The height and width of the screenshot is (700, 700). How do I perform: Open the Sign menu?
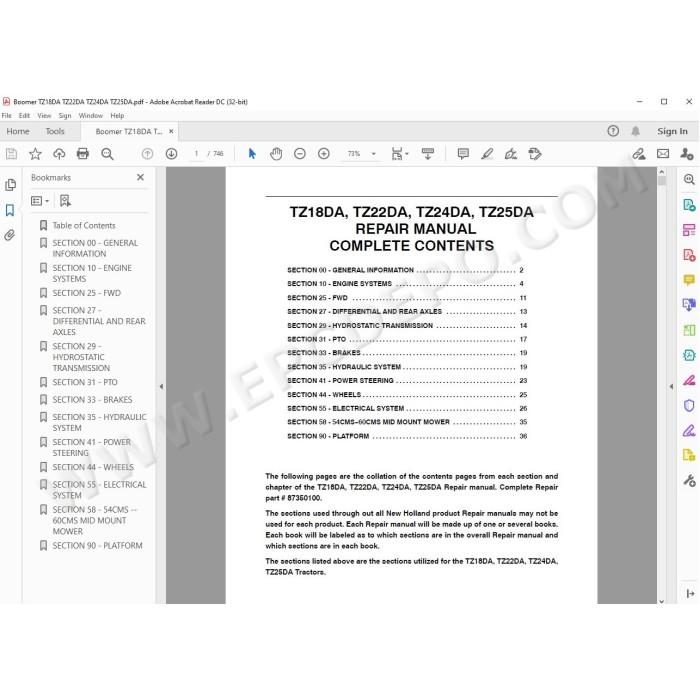(x=65, y=116)
